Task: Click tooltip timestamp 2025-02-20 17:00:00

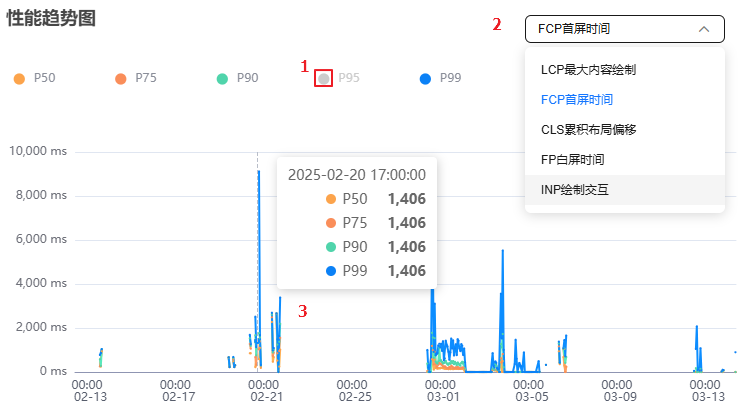Action: [357, 175]
